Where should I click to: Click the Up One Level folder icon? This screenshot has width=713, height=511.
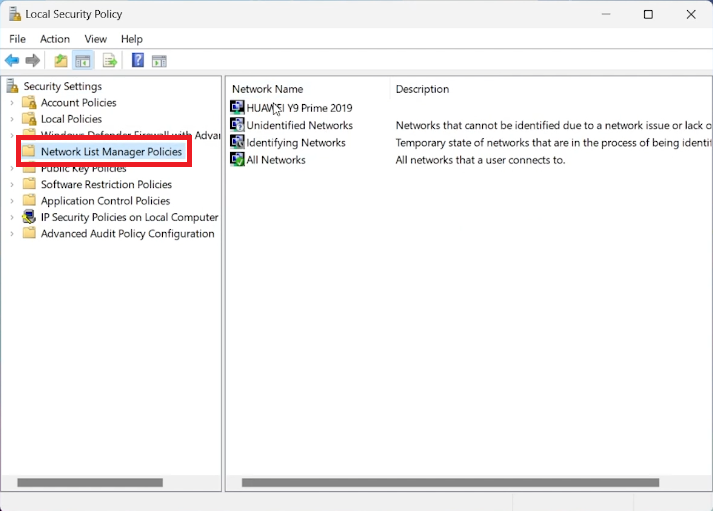coord(61,61)
